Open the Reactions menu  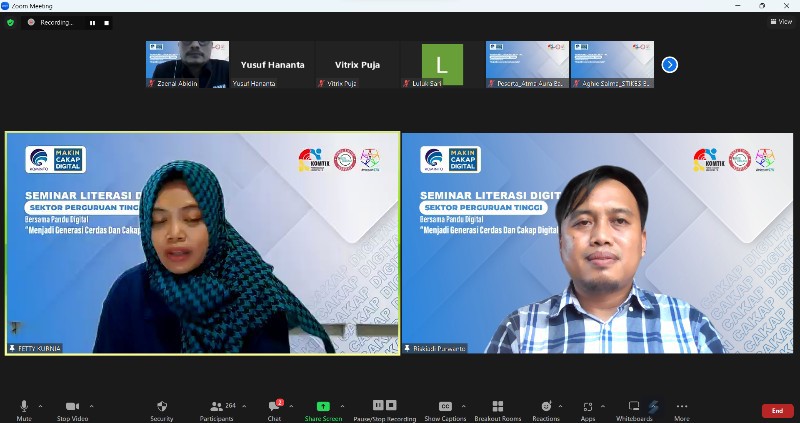click(x=546, y=408)
